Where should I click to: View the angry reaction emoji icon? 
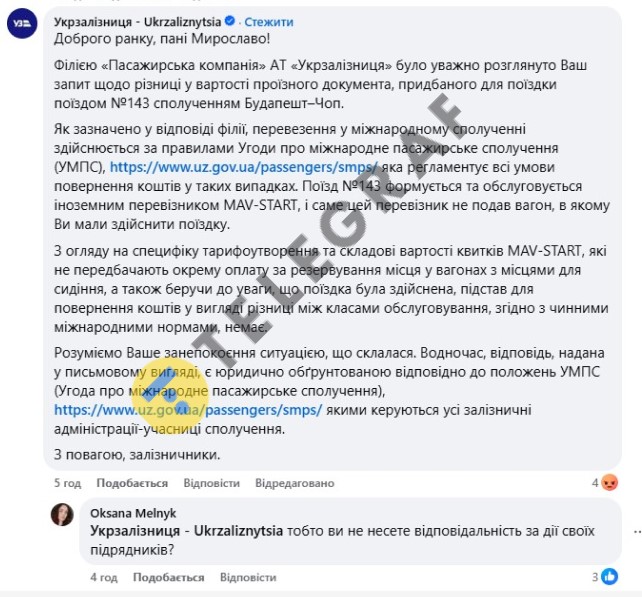610,483
